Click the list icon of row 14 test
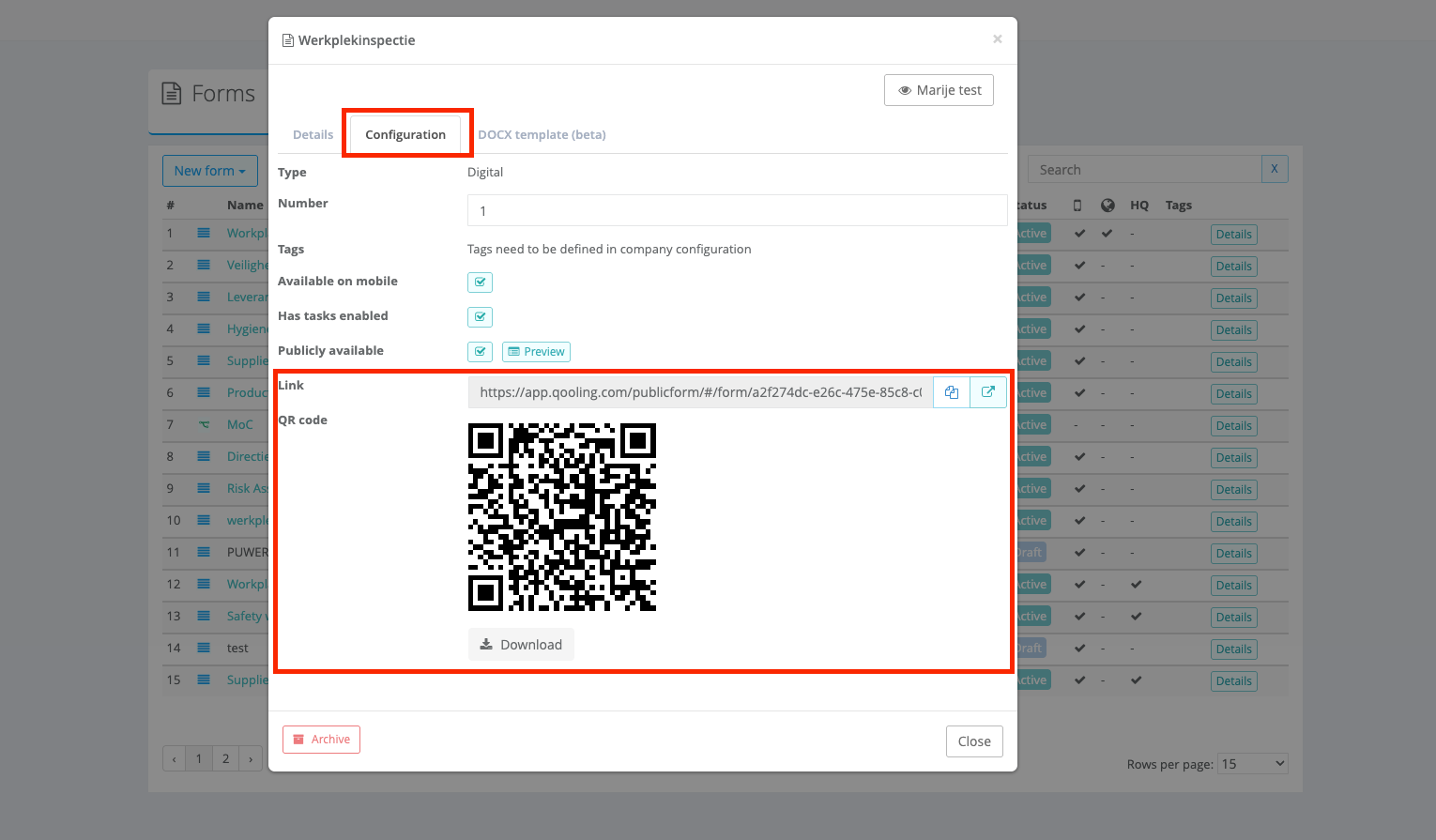Image resolution: width=1436 pixels, height=840 pixels. [x=204, y=648]
